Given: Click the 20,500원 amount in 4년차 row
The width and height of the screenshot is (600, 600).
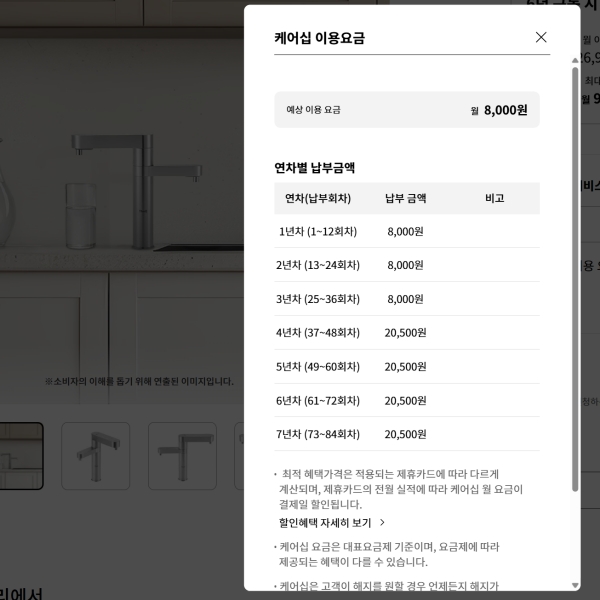Looking at the screenshot, I should point(405,333).
